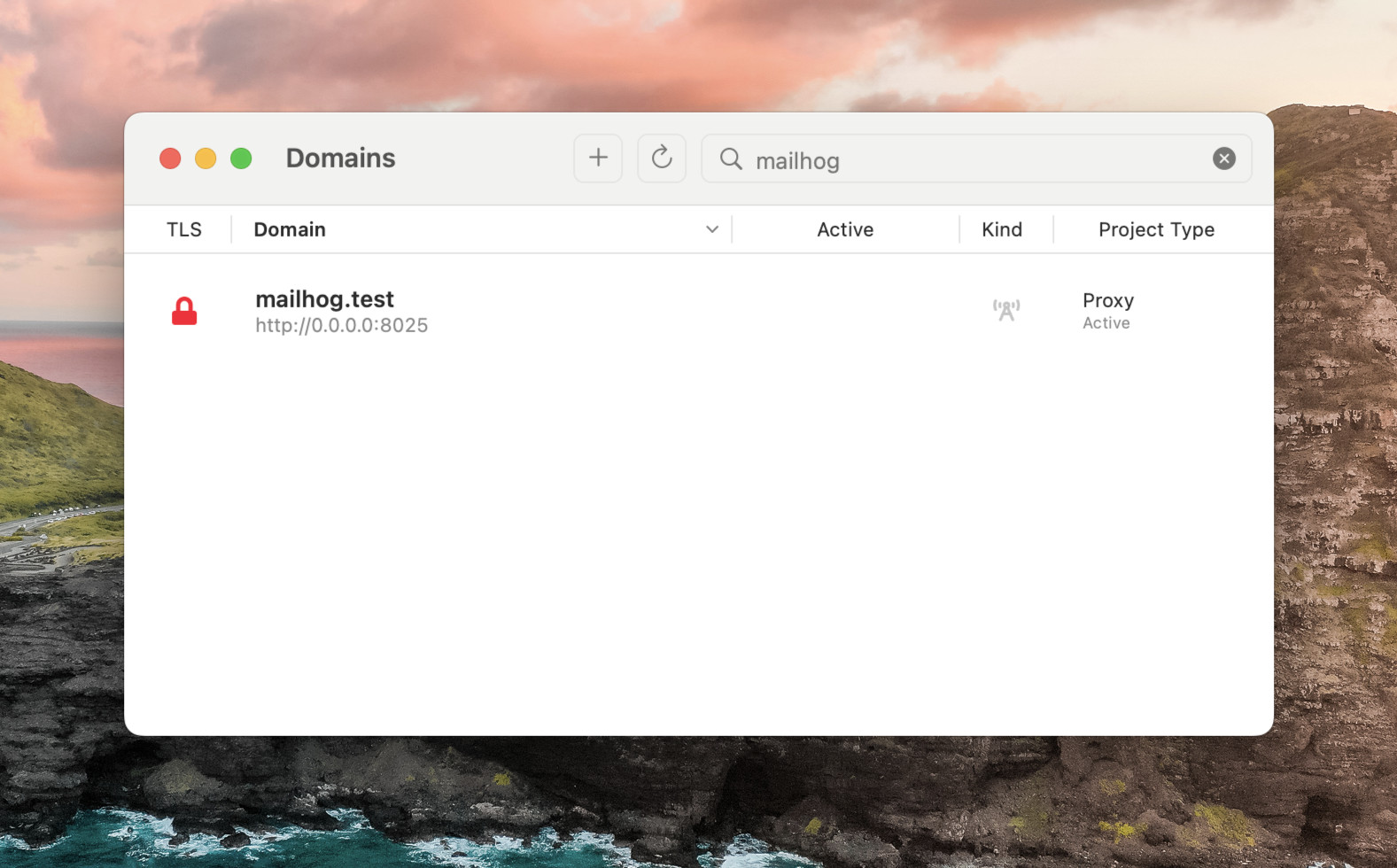This screenshot has height=868, width=1397.
Task: Click the Active status under Proxy
Action: [1106, 323]
